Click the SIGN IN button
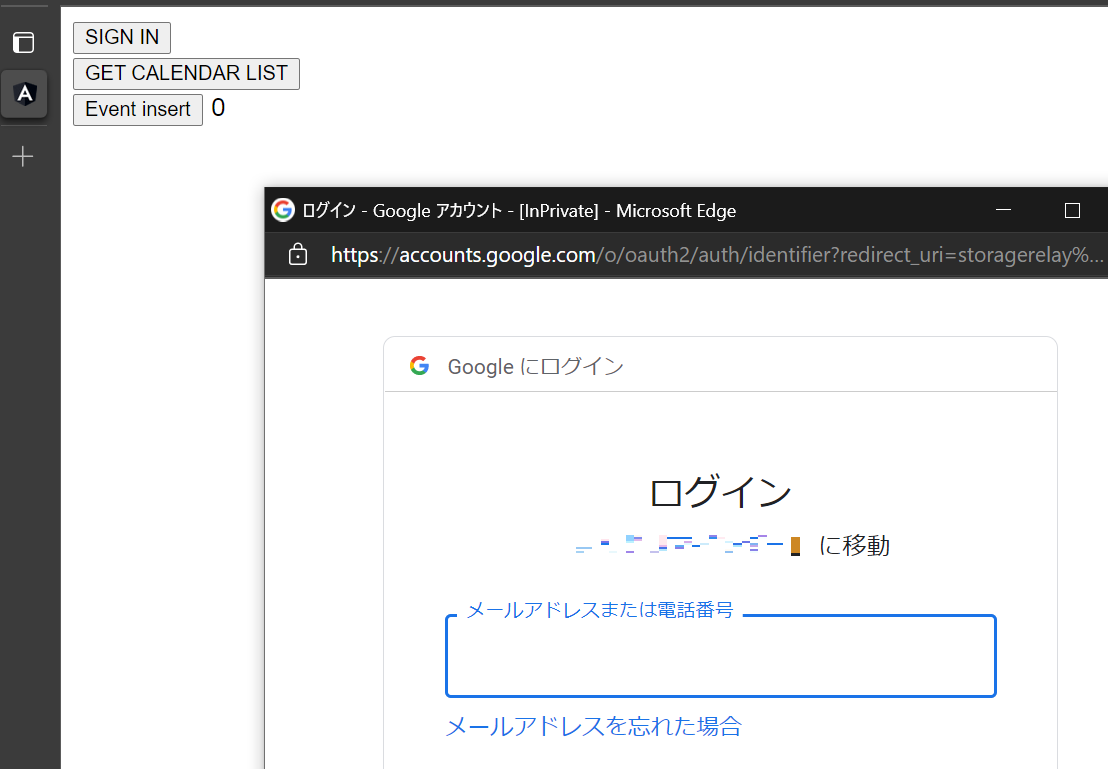Image resolution: width=1108 pixels, height=769 pixels. click(122, 37)
